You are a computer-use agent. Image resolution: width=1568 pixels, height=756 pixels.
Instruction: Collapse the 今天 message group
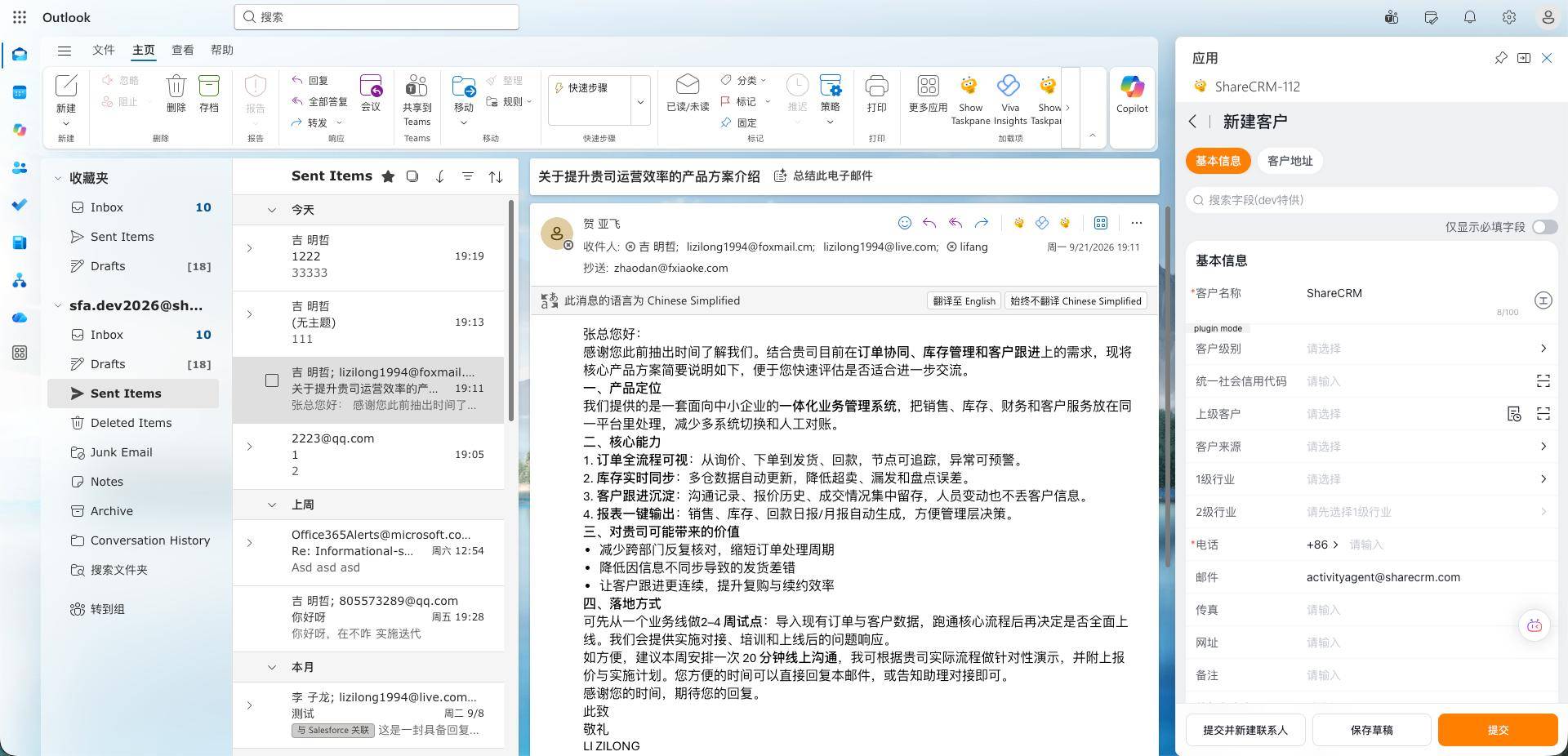(x=272, y=210)
